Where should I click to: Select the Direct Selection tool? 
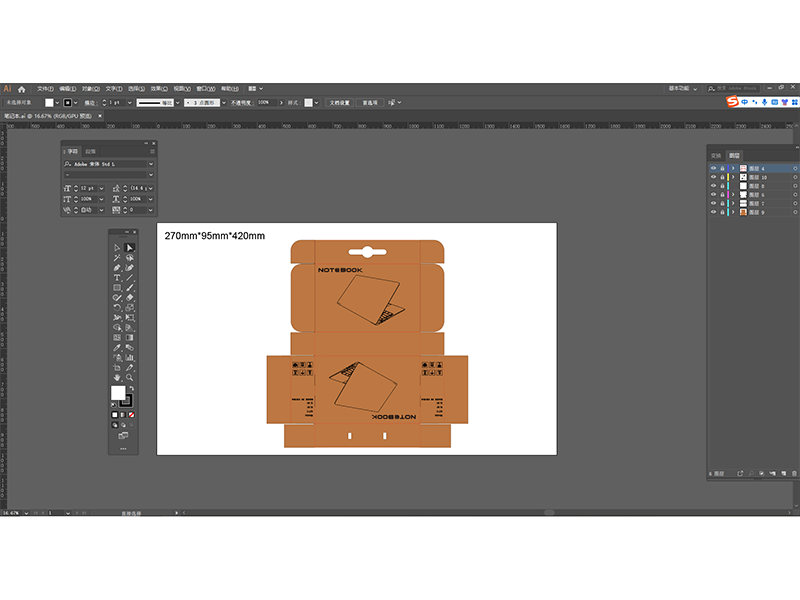pos(130,247)
